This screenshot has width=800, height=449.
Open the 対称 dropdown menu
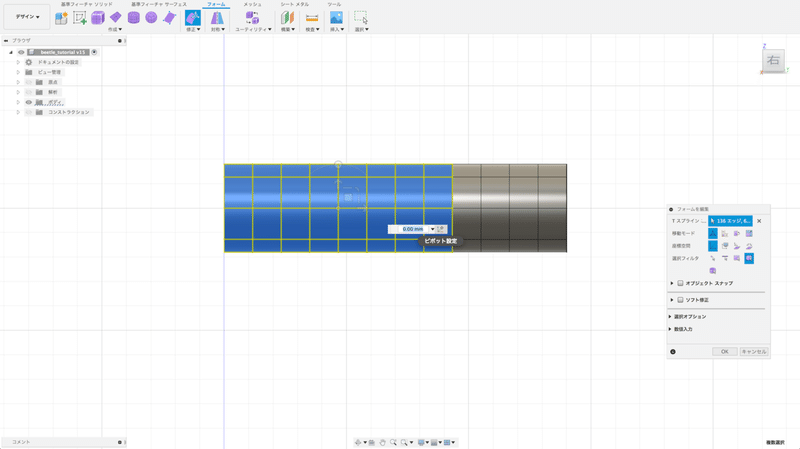coord(218,30)
